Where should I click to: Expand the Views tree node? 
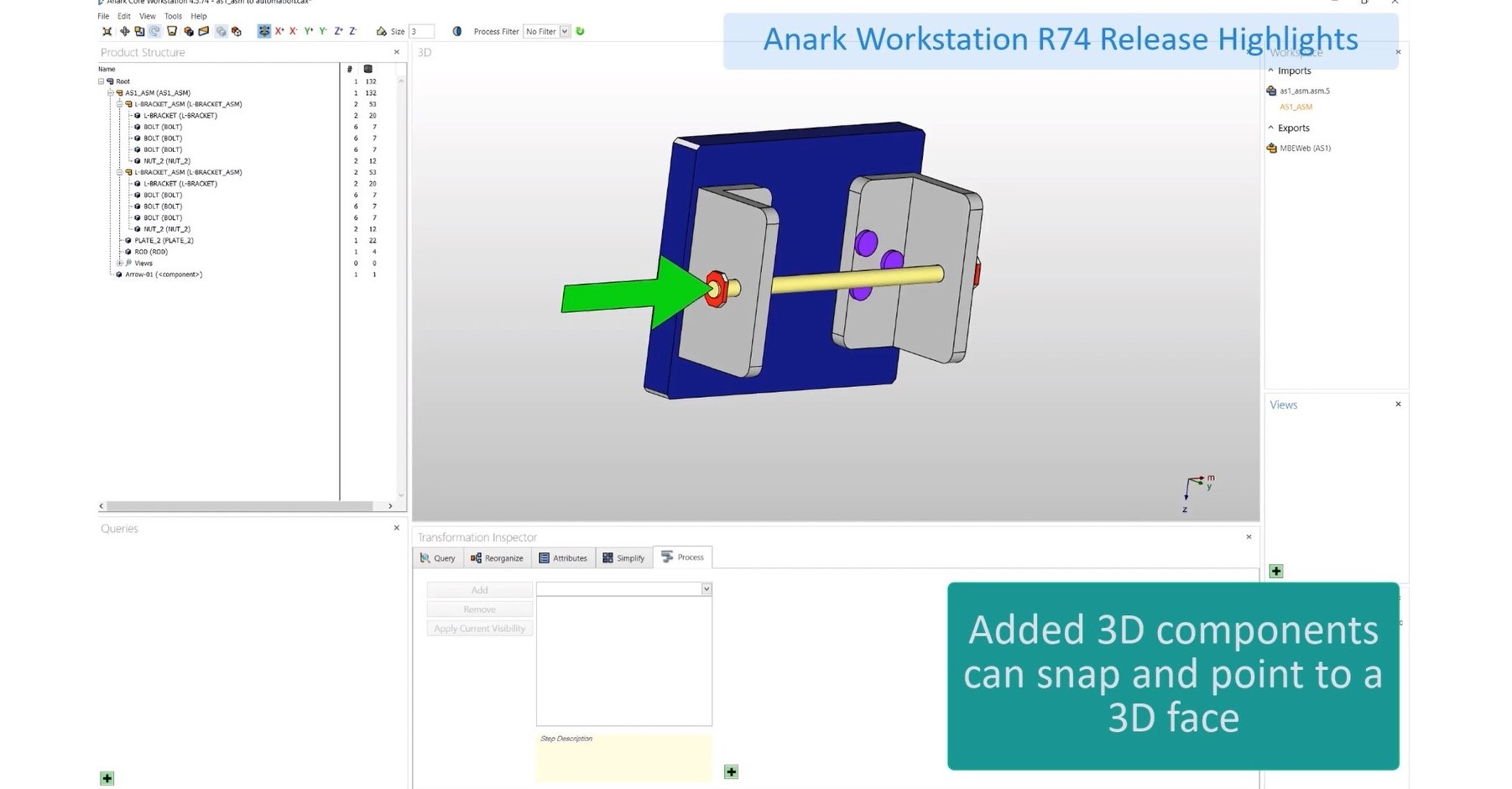[x=119, y=263]
